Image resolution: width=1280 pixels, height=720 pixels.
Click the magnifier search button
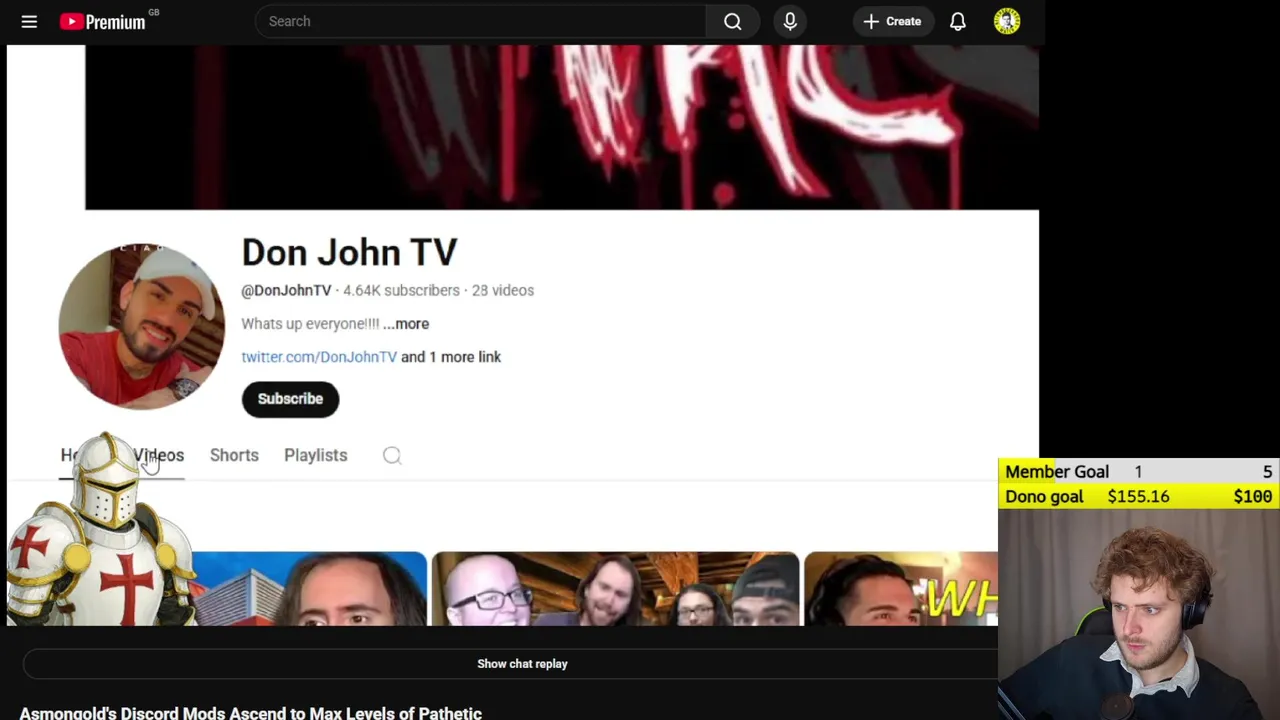click(x=733, y=21)
